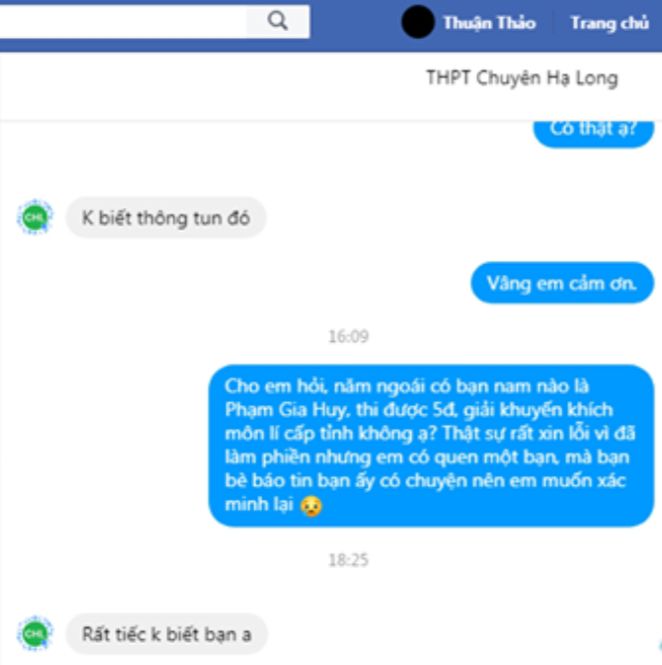Click the 16:09 timestamp
The image size is (662, 665).
point(349,336)
